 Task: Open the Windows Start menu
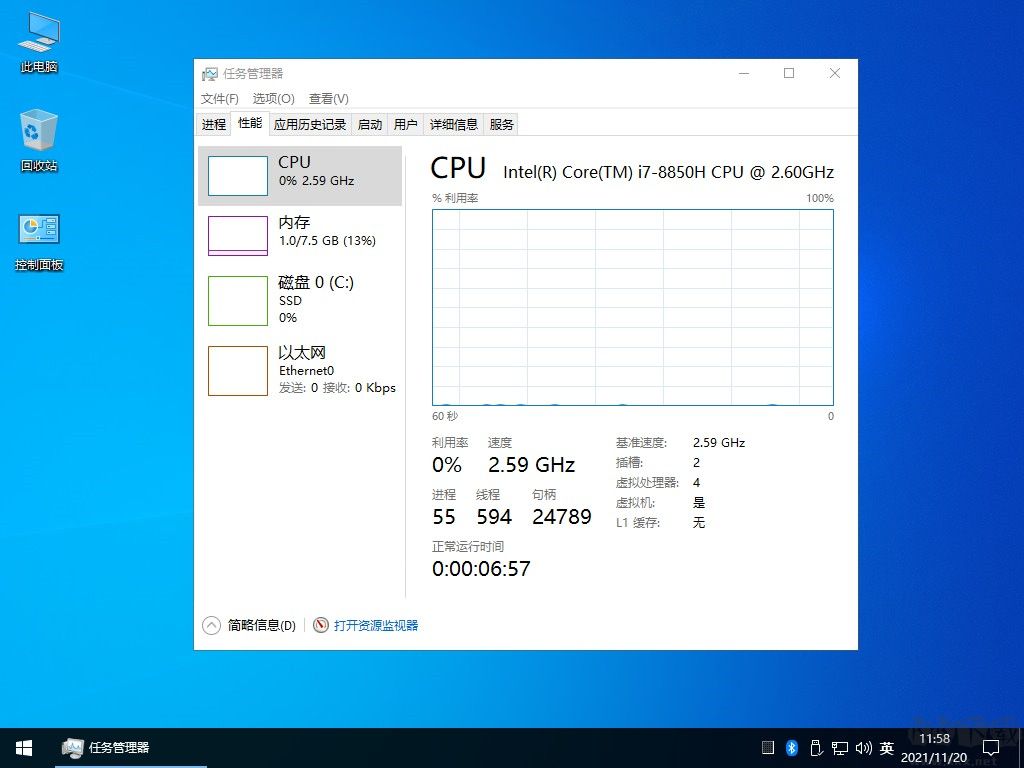tap(23, 747)
